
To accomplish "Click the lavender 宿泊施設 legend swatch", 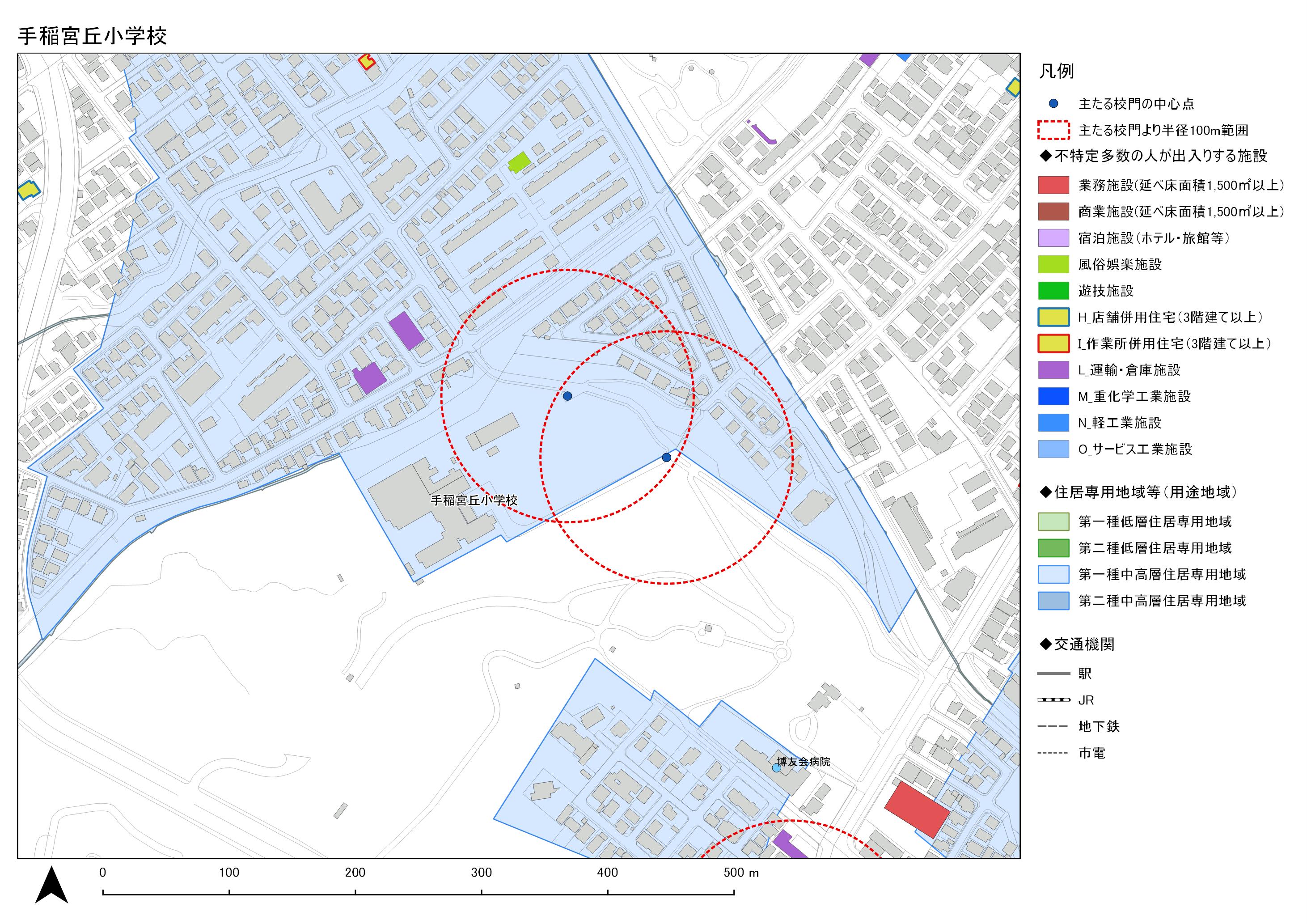I will (x=1053, y=238).
